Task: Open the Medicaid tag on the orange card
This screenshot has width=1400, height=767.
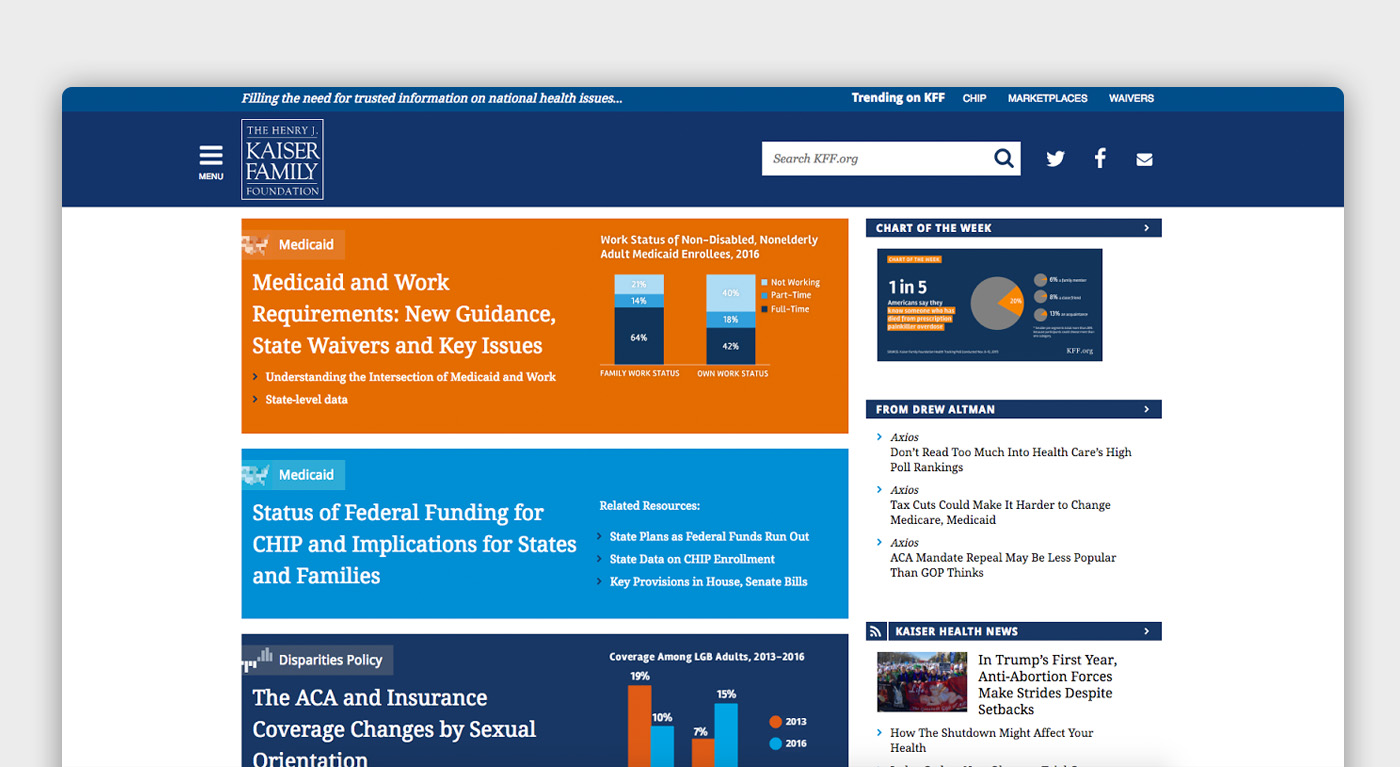Action: (x=306, y=244)
